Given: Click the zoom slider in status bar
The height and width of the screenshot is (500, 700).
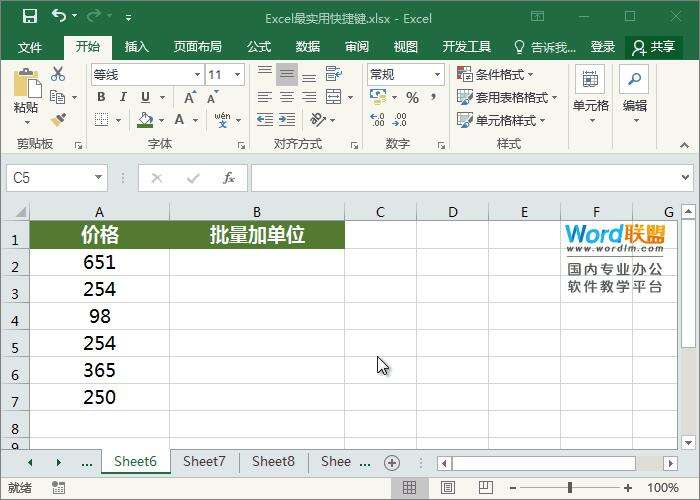Looking at the screenshot, I should tap(570, 488).
